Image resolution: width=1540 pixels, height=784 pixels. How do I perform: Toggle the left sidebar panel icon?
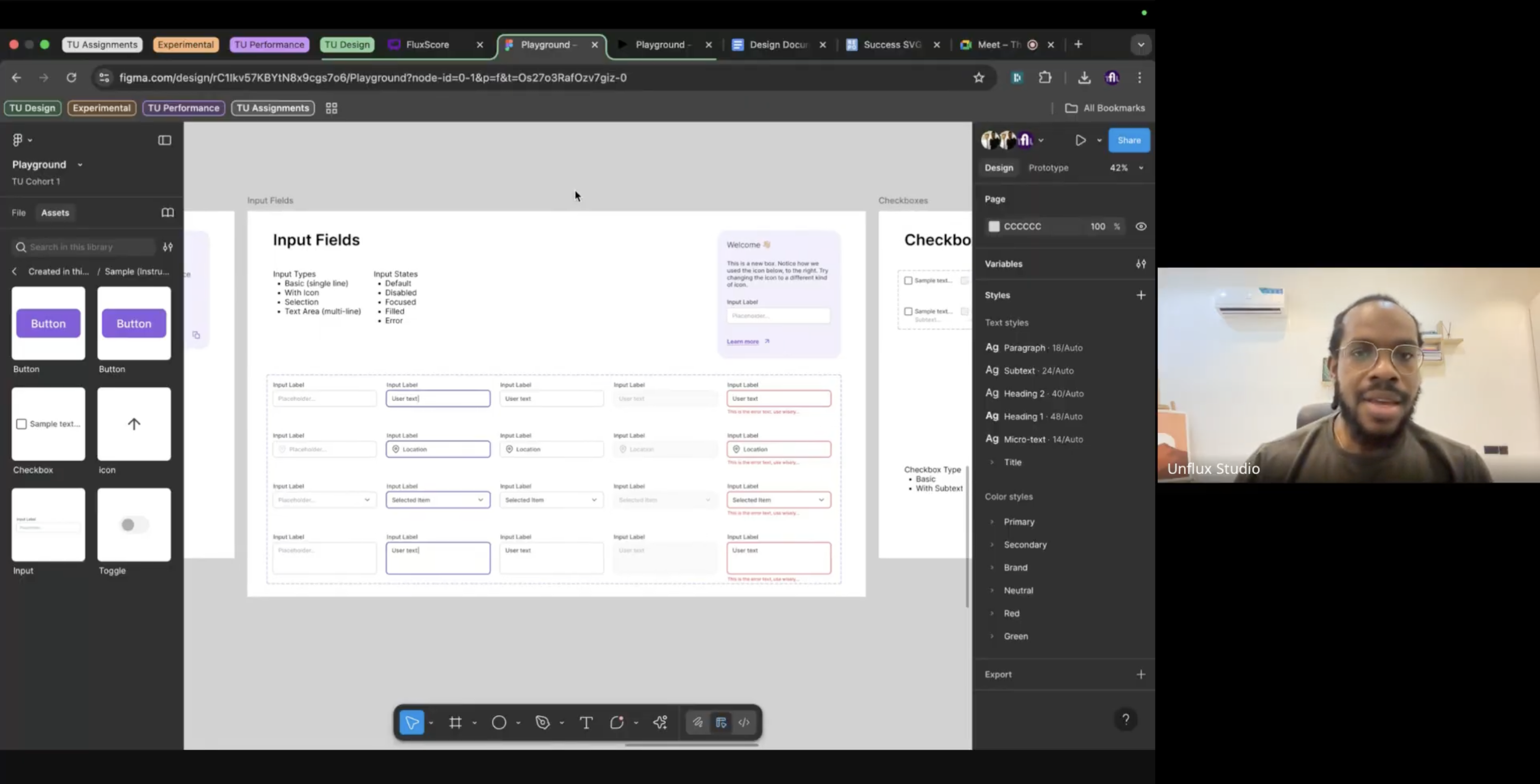[164, 140]
